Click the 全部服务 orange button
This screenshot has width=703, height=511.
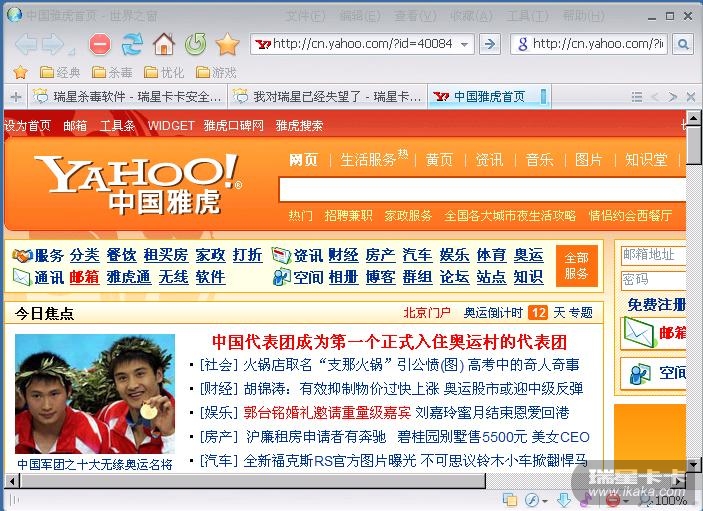point(577,265)
